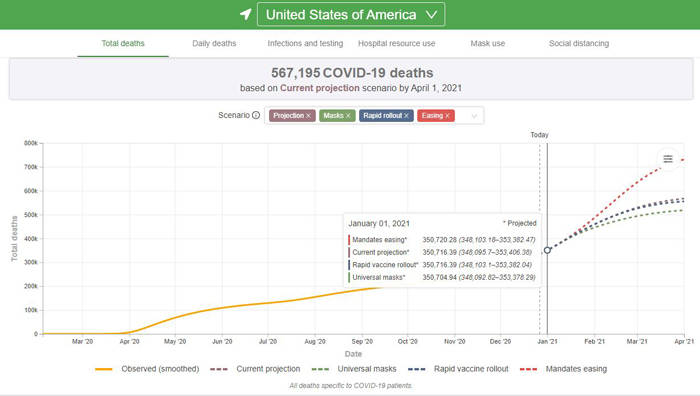Click the location arrow icon
The image size is (700, 396).
(246, 14)
